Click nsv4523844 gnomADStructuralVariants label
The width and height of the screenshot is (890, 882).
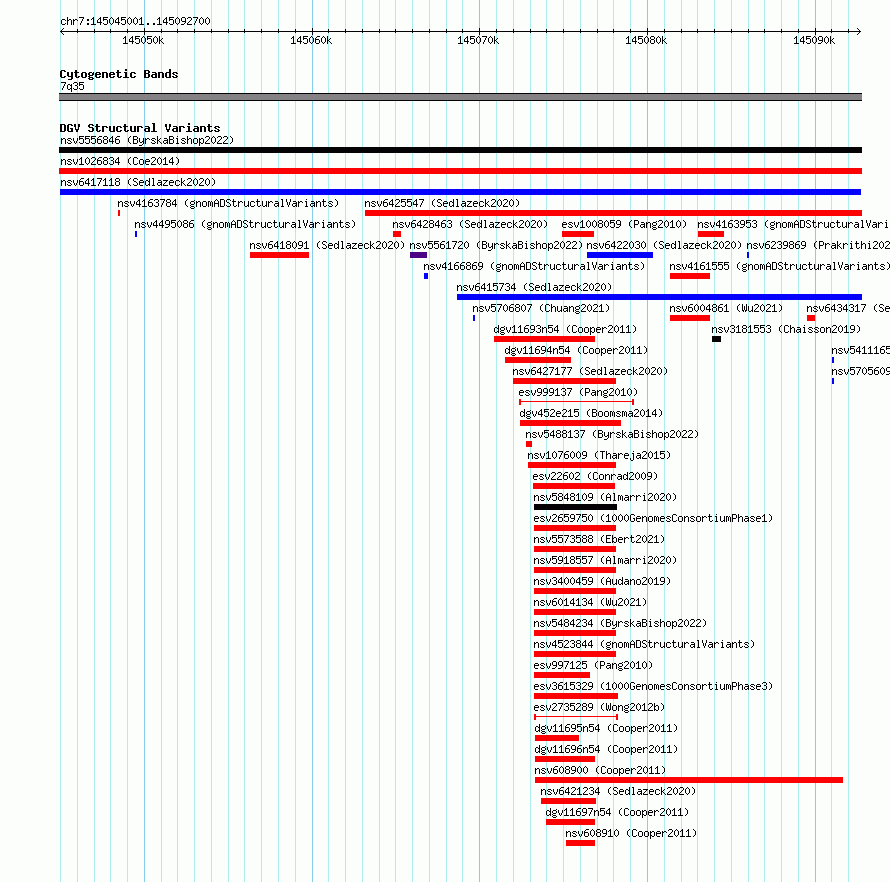pos(644,644)
